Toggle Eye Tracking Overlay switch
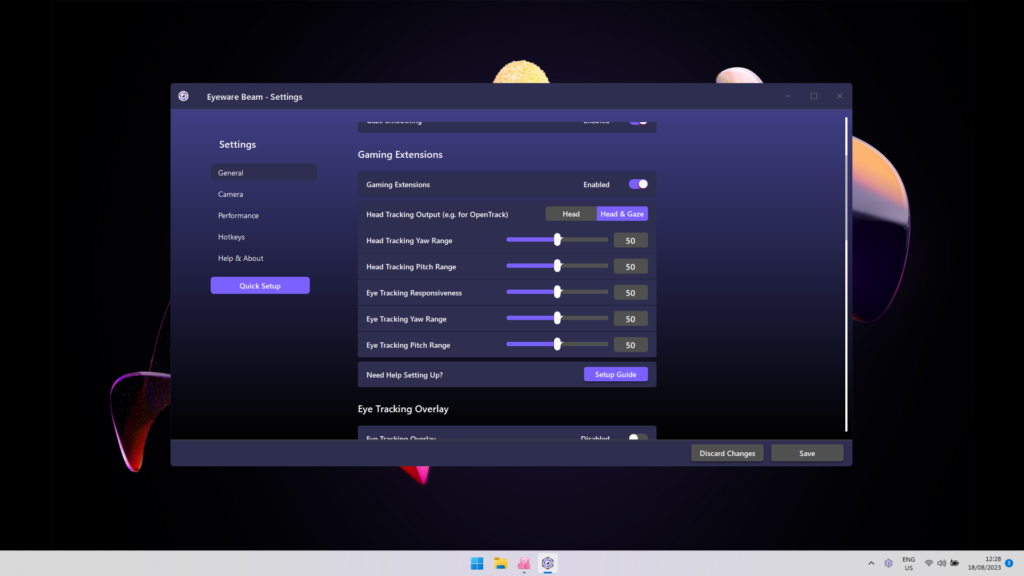This screenshot has height=576, width=1024. pos(638,436)
